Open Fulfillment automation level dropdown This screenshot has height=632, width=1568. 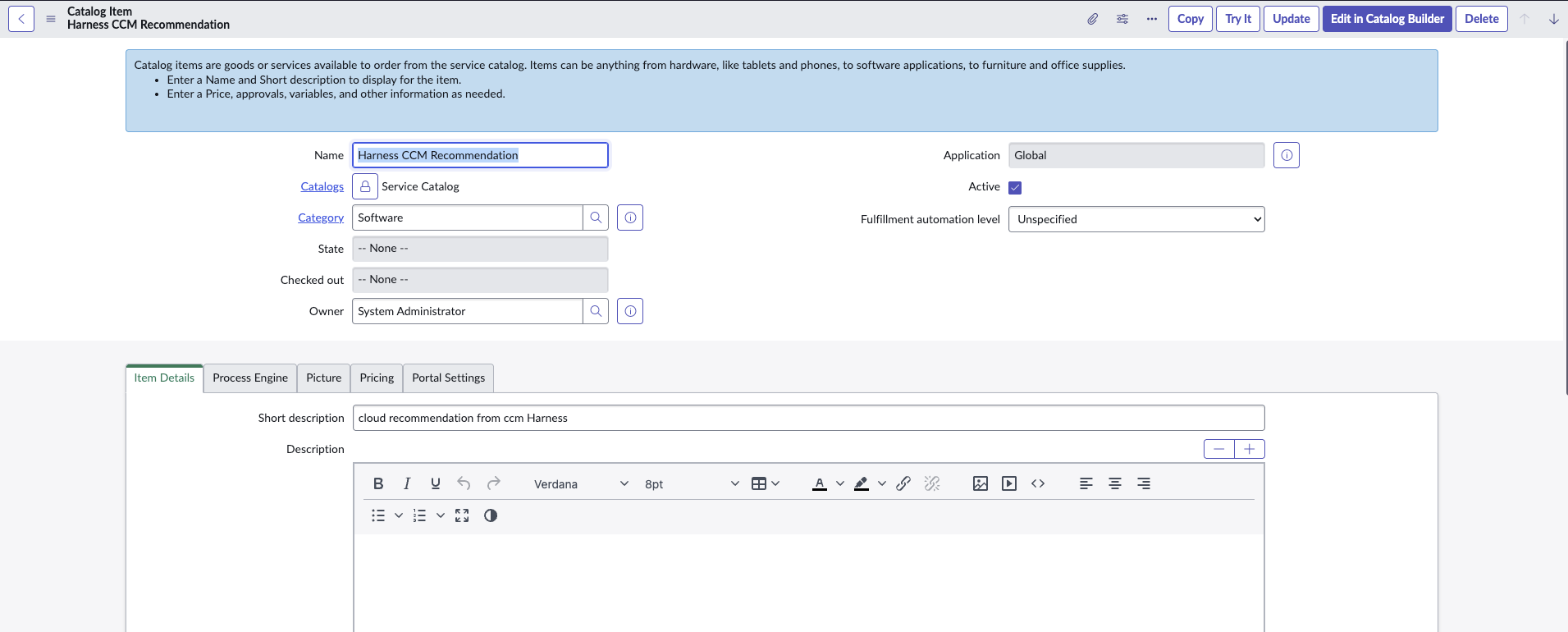[1136, 219]
